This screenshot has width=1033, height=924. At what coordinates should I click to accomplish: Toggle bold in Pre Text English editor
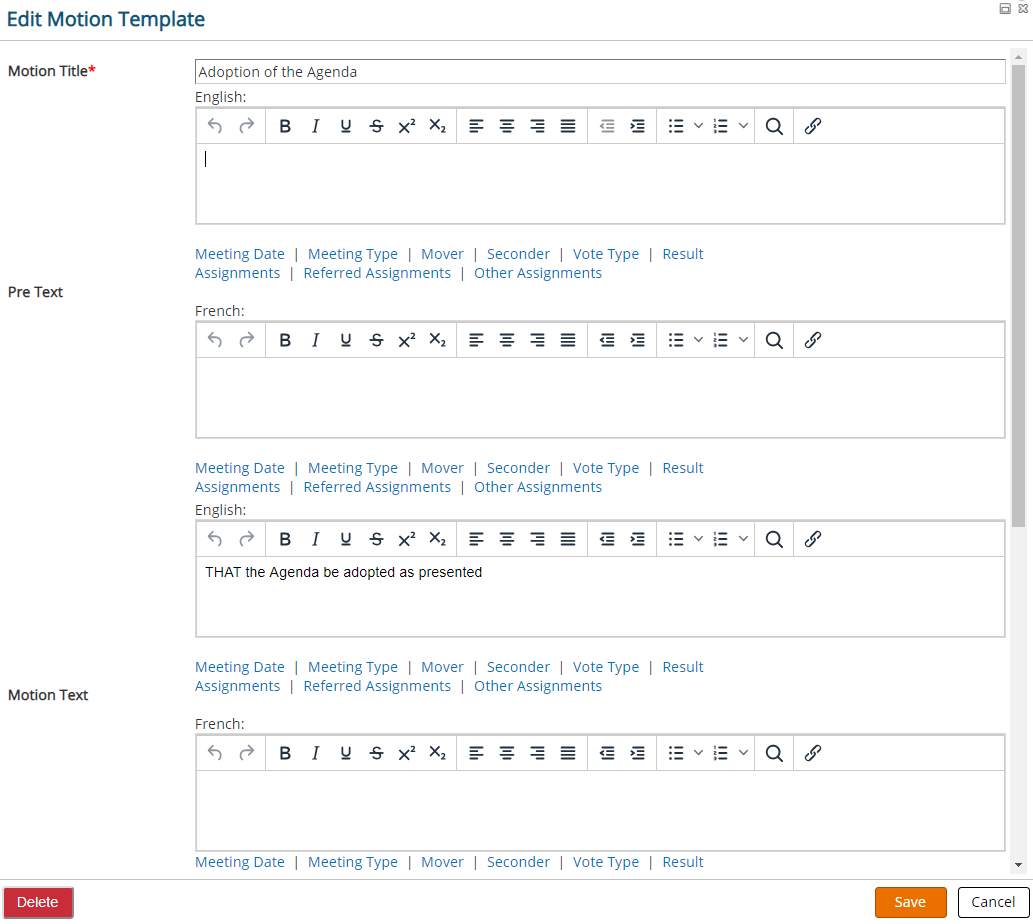285,126
